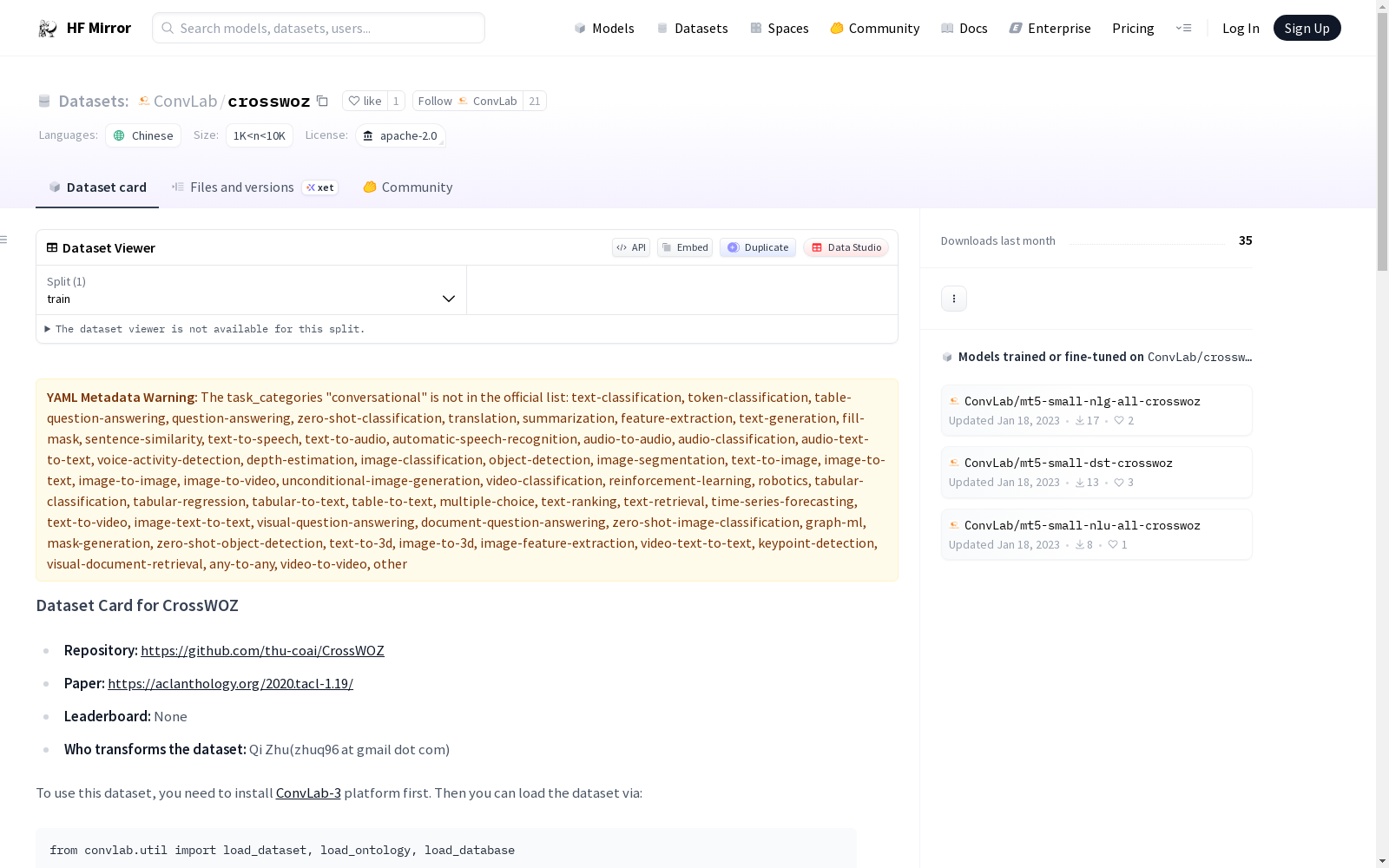1389x868 pixels.
Task: Click the follower count 21
Action: click(535, 101)
